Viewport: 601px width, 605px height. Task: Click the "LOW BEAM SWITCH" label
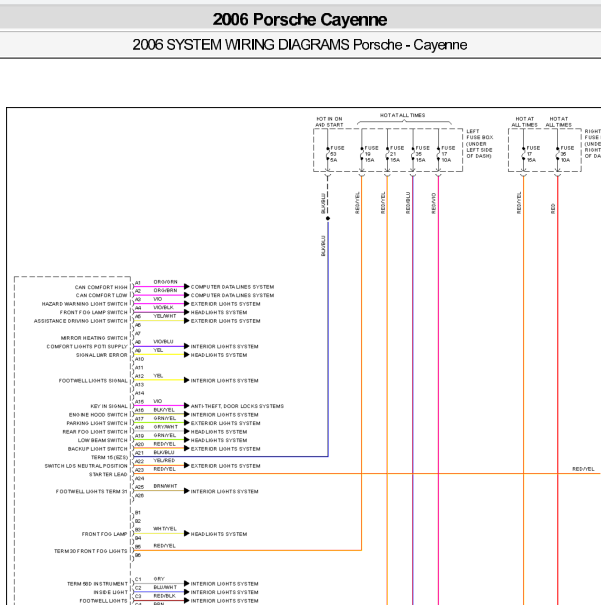pos(103,440)
